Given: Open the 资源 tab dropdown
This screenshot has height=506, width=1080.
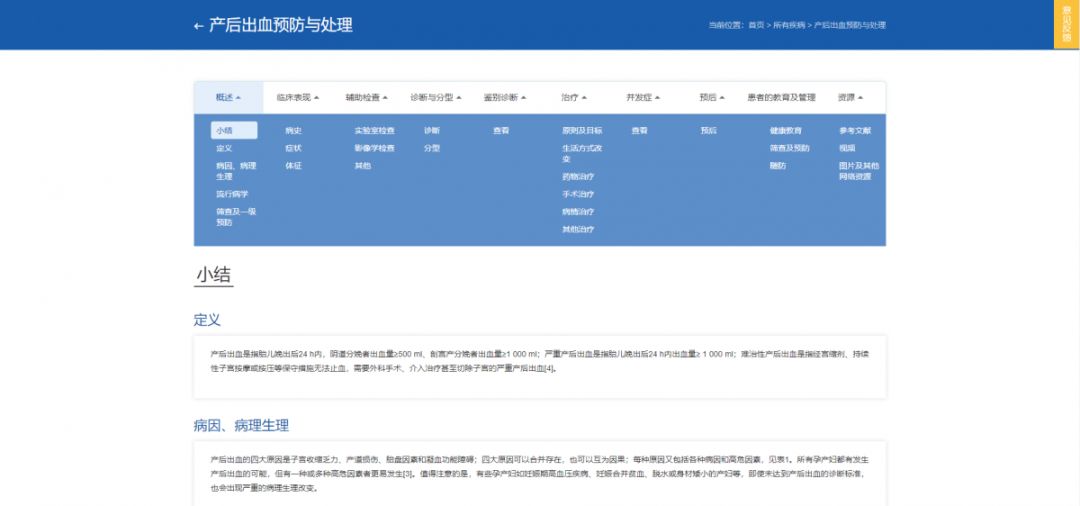Looking at the screenshot, I should click(x=851, y=98).
